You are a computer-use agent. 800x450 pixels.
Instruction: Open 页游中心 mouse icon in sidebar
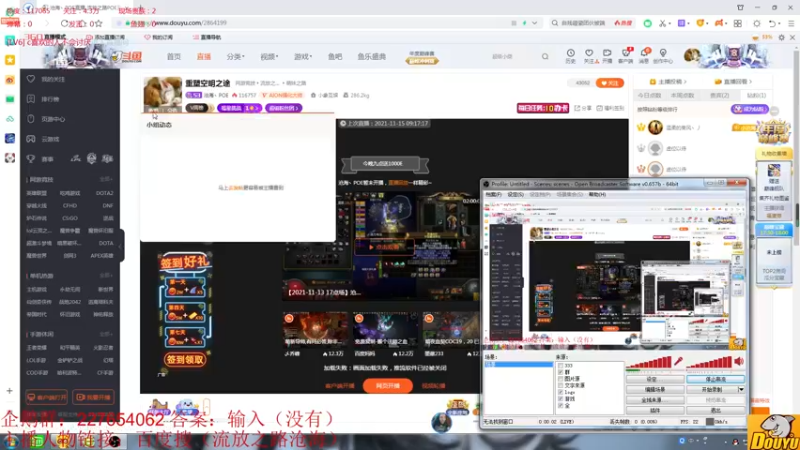pyautogui.click(x=31, y=119)
